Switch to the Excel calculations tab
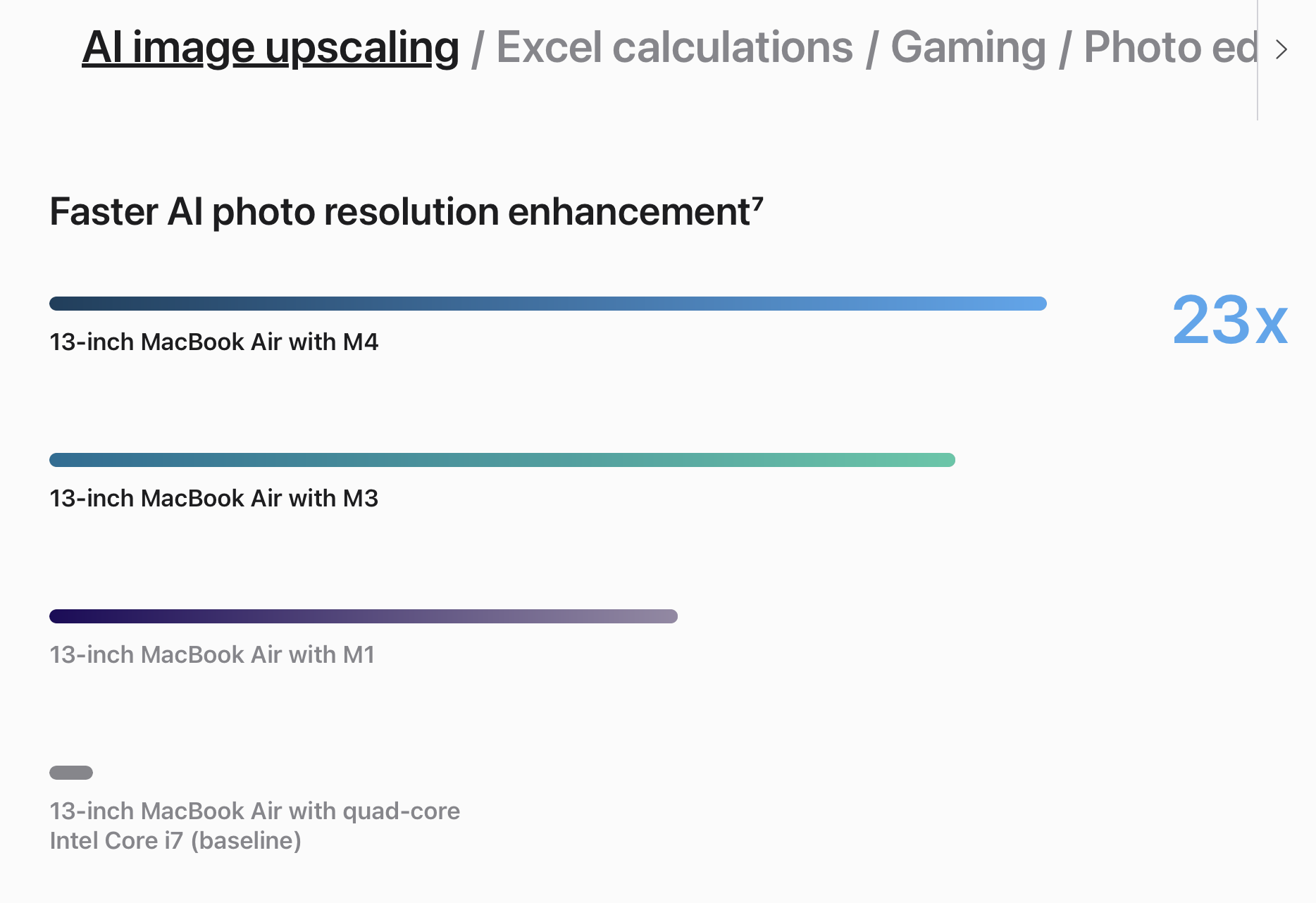Viewport: 1316px width, 903px height. point(674,47)
